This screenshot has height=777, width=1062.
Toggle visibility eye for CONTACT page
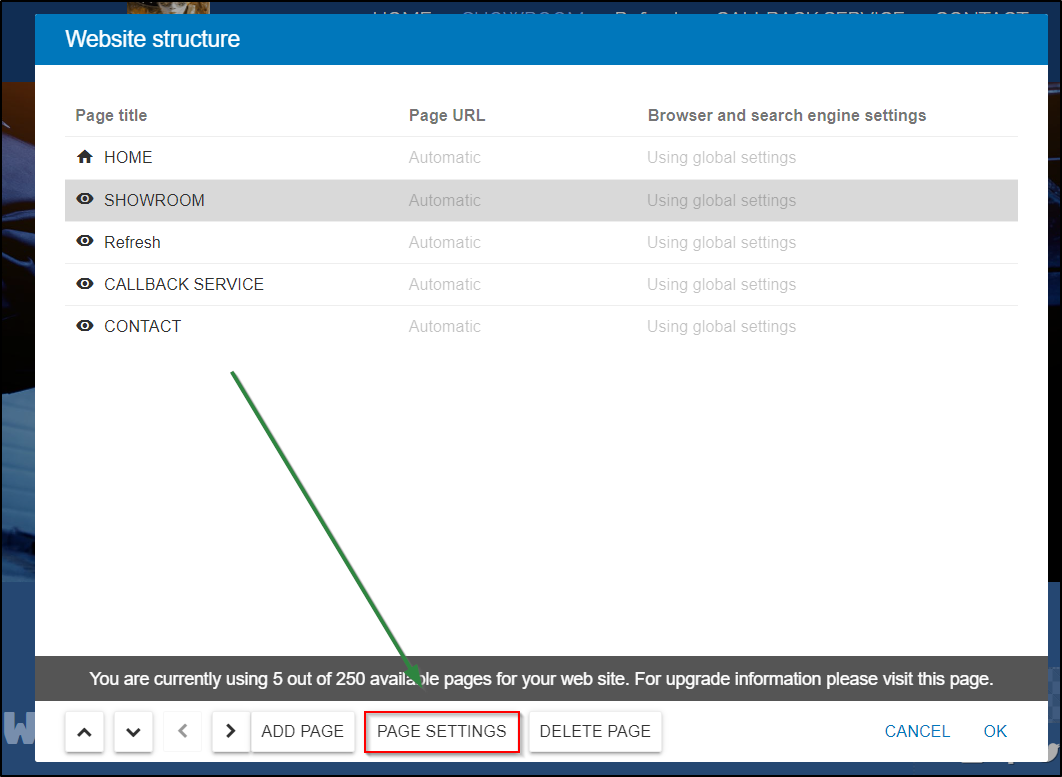point(85,326)
